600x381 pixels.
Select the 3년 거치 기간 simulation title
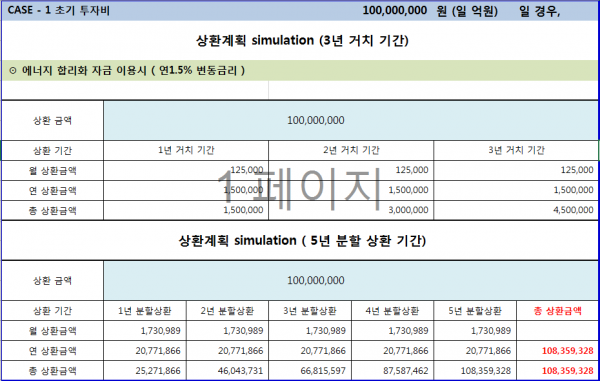click(302, 41)
